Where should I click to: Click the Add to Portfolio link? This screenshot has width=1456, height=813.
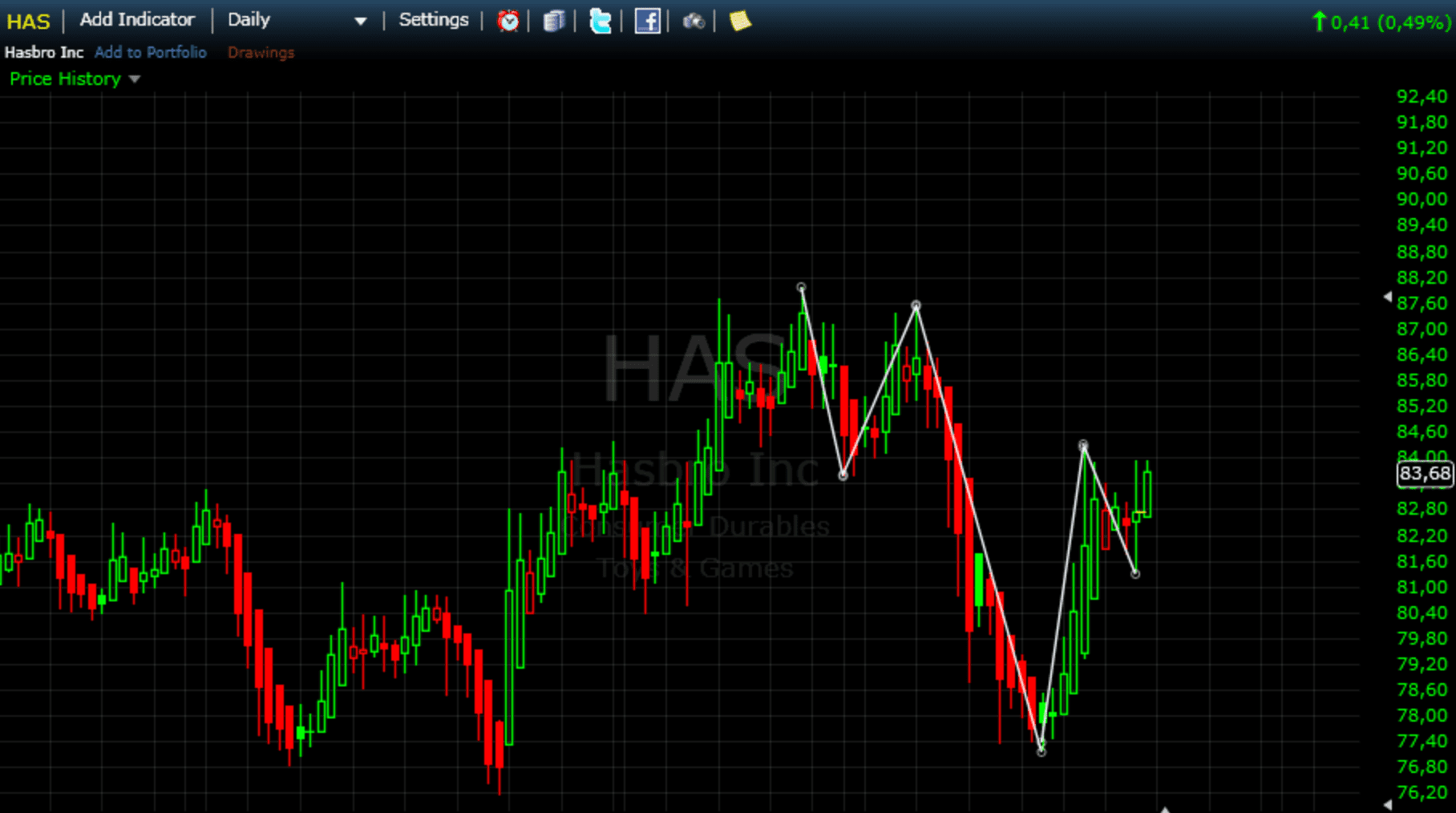click(x=151, y=52)
